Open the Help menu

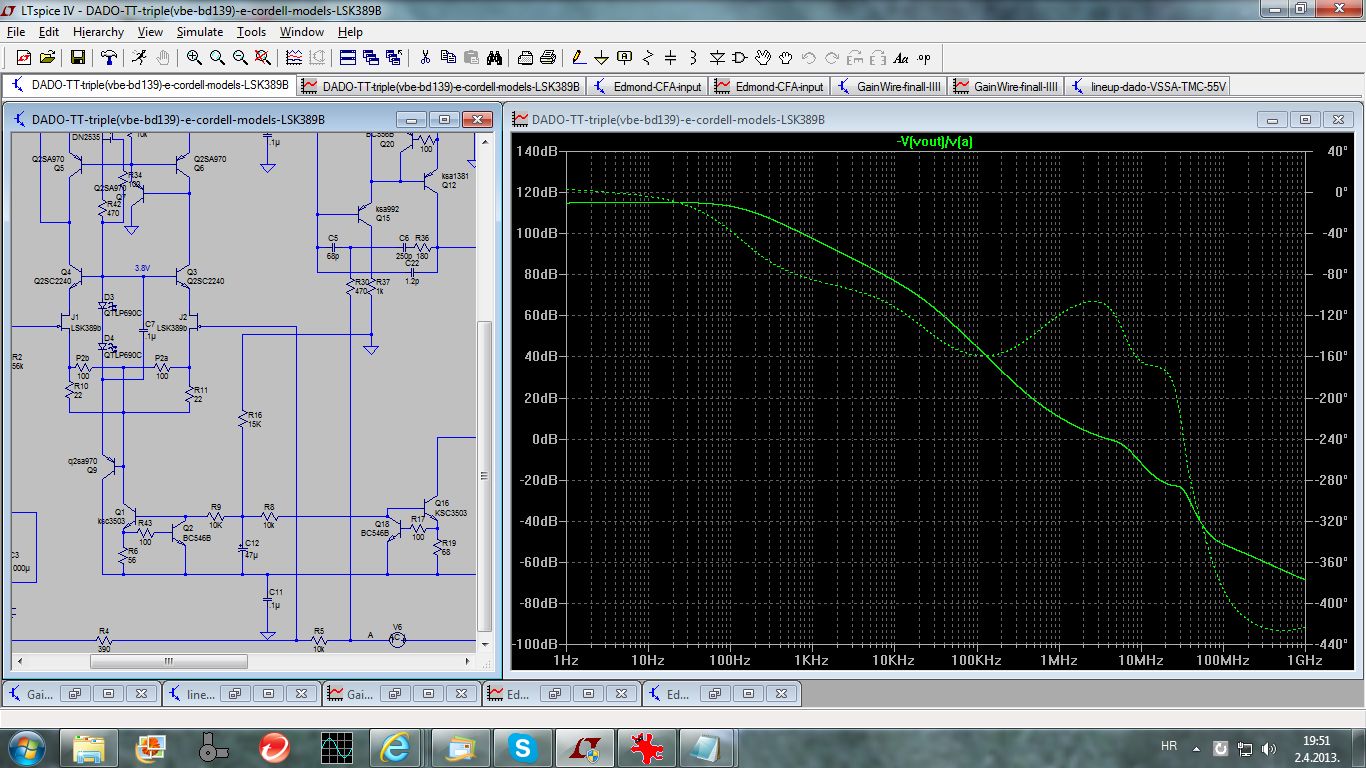click(350, 32)
